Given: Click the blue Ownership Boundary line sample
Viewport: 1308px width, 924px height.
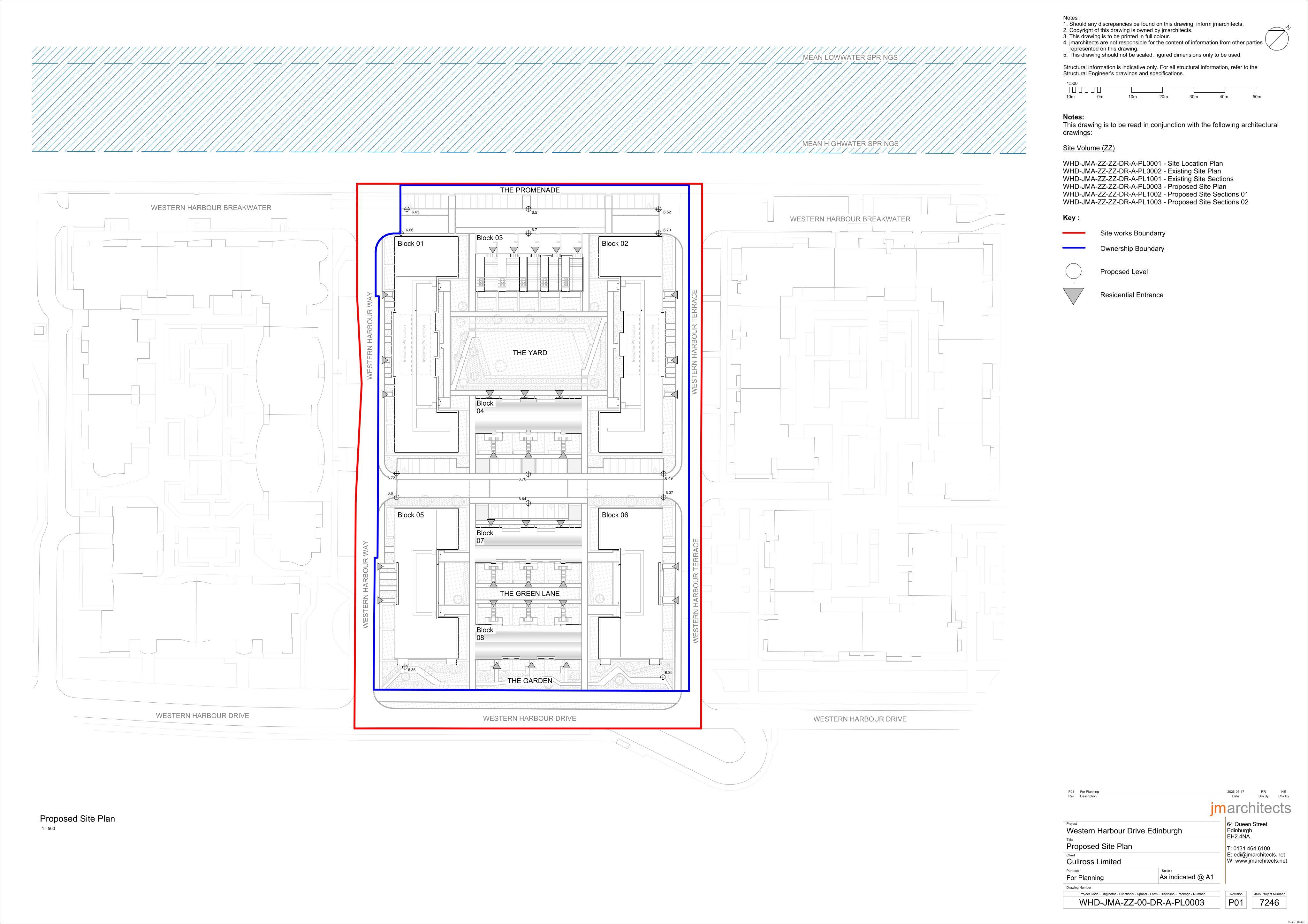Looking at the screenshot, I should click(1074, 248).
